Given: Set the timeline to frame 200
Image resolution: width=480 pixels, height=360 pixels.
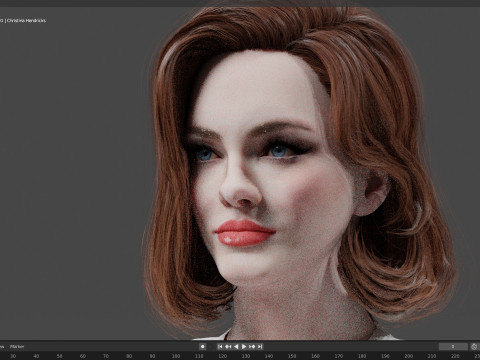Looking at the screenshot, I should pos(409,356).
